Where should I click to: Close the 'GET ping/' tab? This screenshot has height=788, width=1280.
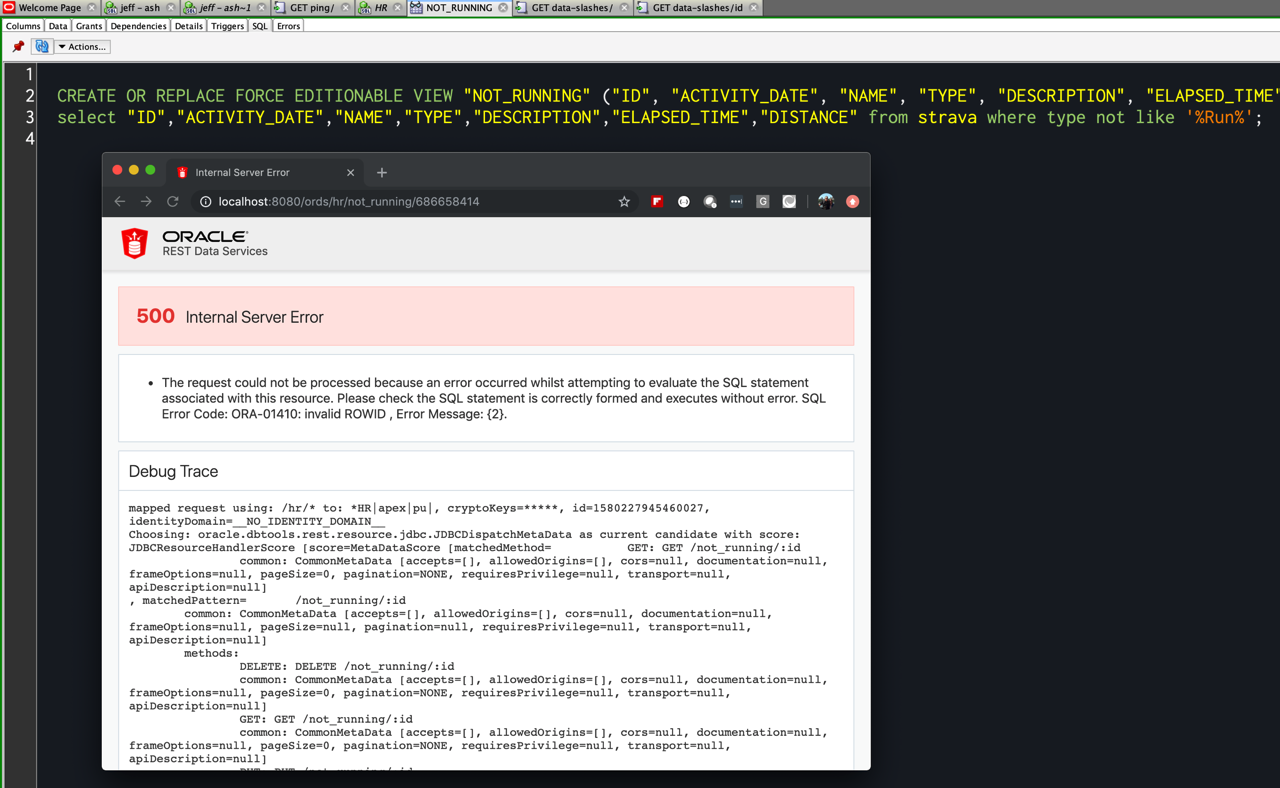345,8
